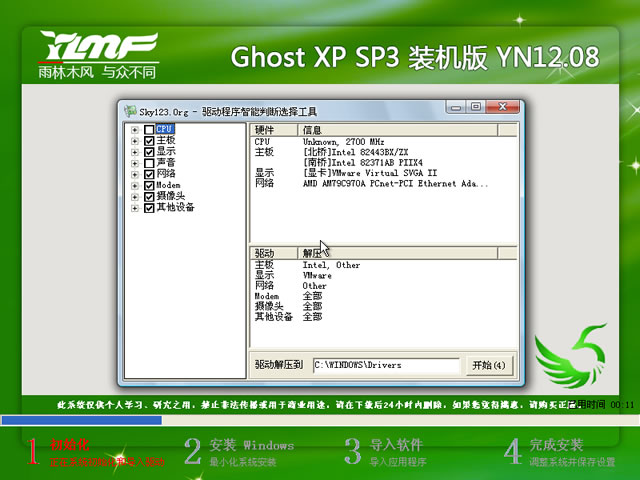Click the driver extract path field

[x=386, y=364]
